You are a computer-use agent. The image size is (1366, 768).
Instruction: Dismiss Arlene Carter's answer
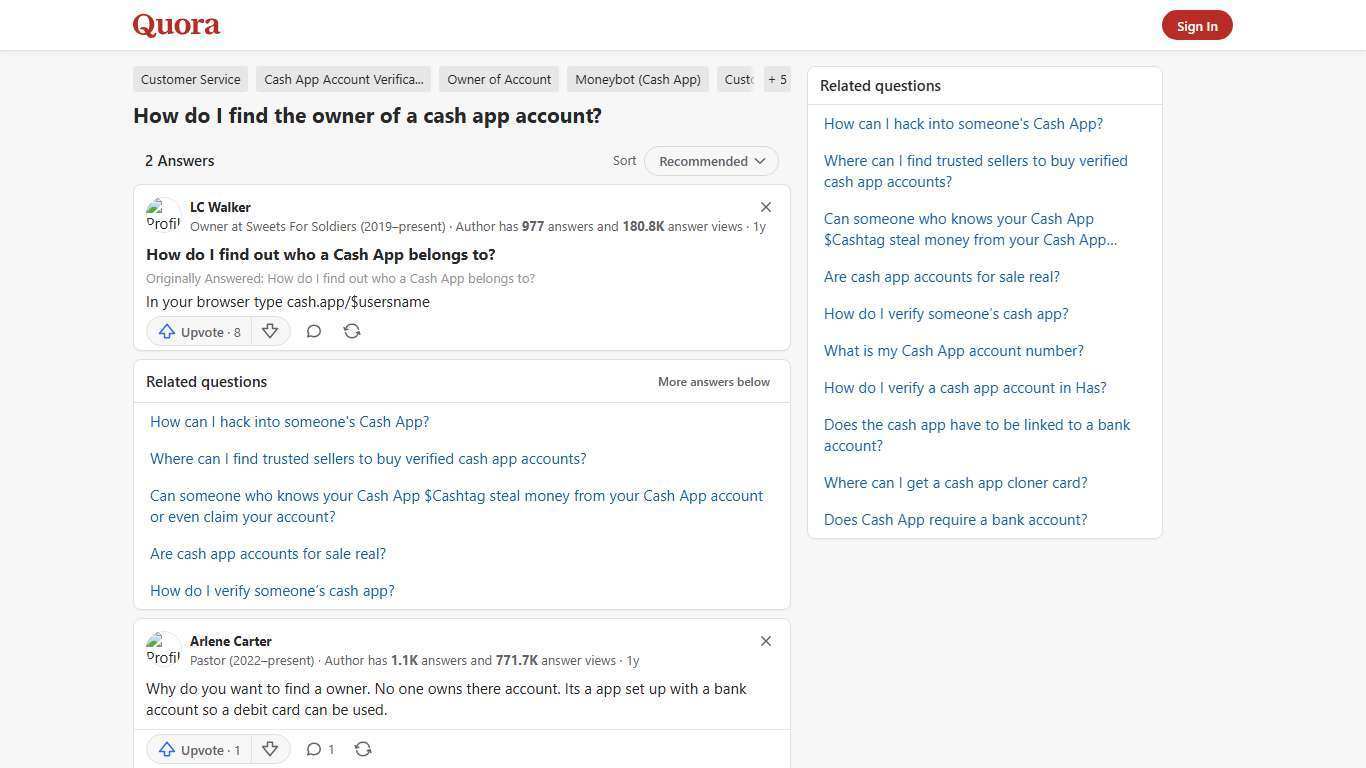[x=766, y=641]
